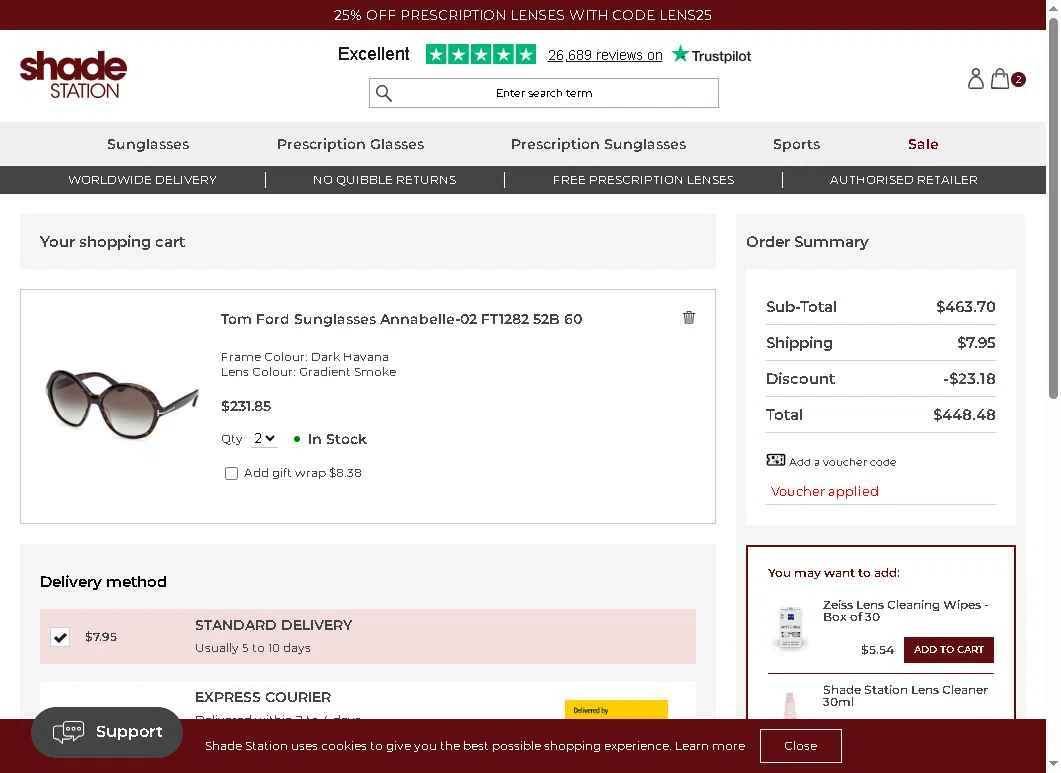This screenshot has height=773, width=1061.
Task: Enable Add gift wrap $8.38 checkbox
Action: pos(231,473)
